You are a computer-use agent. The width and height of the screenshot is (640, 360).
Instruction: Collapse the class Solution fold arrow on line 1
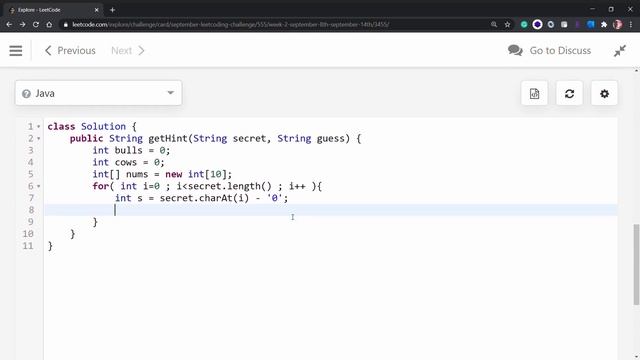[x=39, y=127]
